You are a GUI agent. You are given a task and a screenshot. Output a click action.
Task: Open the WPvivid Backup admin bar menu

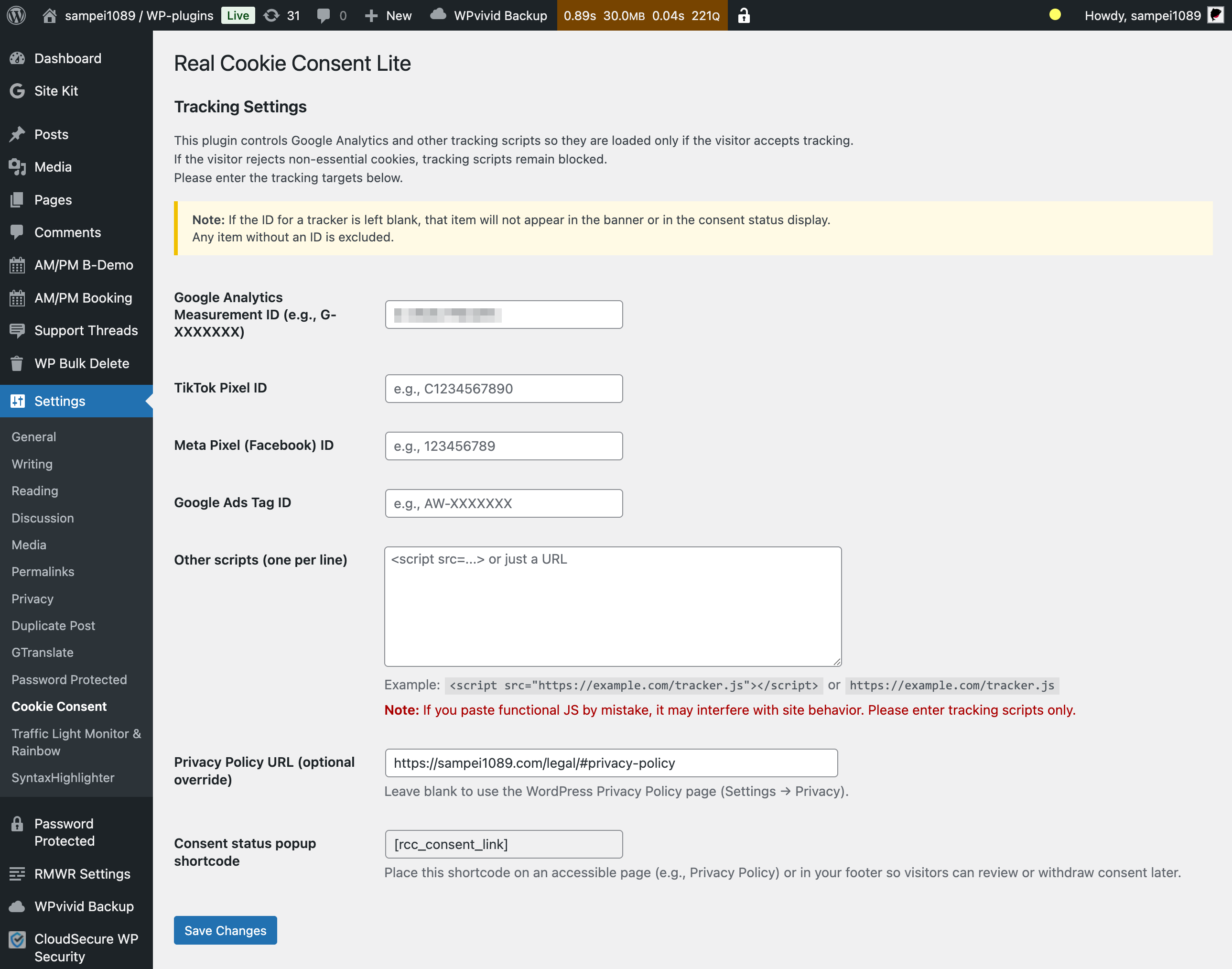coord(489,15)
